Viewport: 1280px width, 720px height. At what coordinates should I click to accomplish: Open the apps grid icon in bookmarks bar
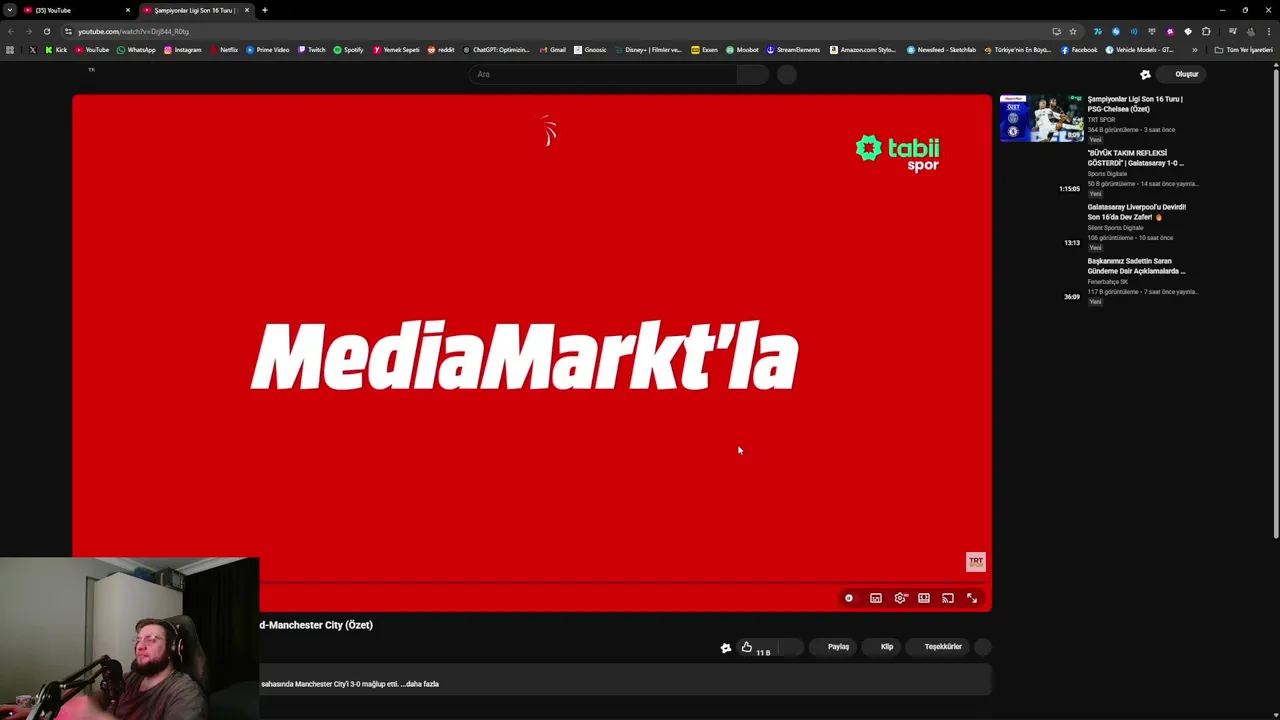10,50
